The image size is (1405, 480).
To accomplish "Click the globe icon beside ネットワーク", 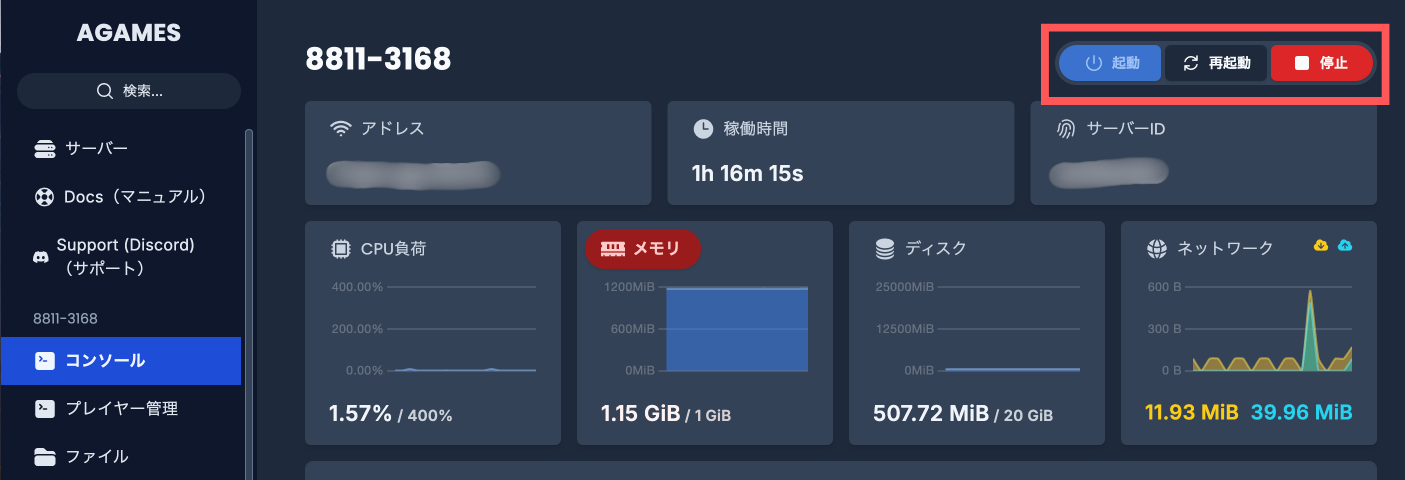I will pyautogui.click(x=1157, y=249).
